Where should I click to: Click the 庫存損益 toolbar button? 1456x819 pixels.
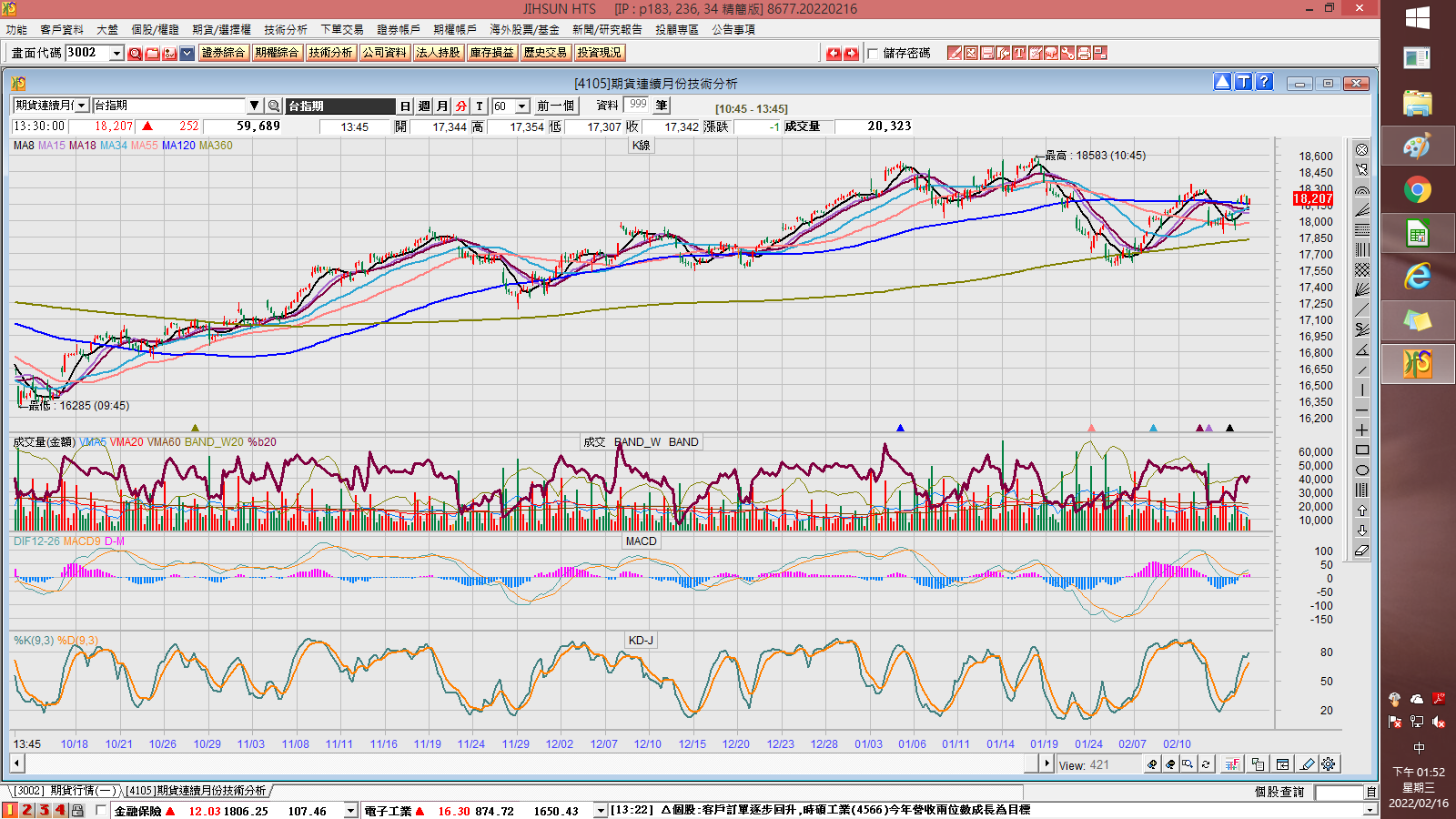click(491, 53)
